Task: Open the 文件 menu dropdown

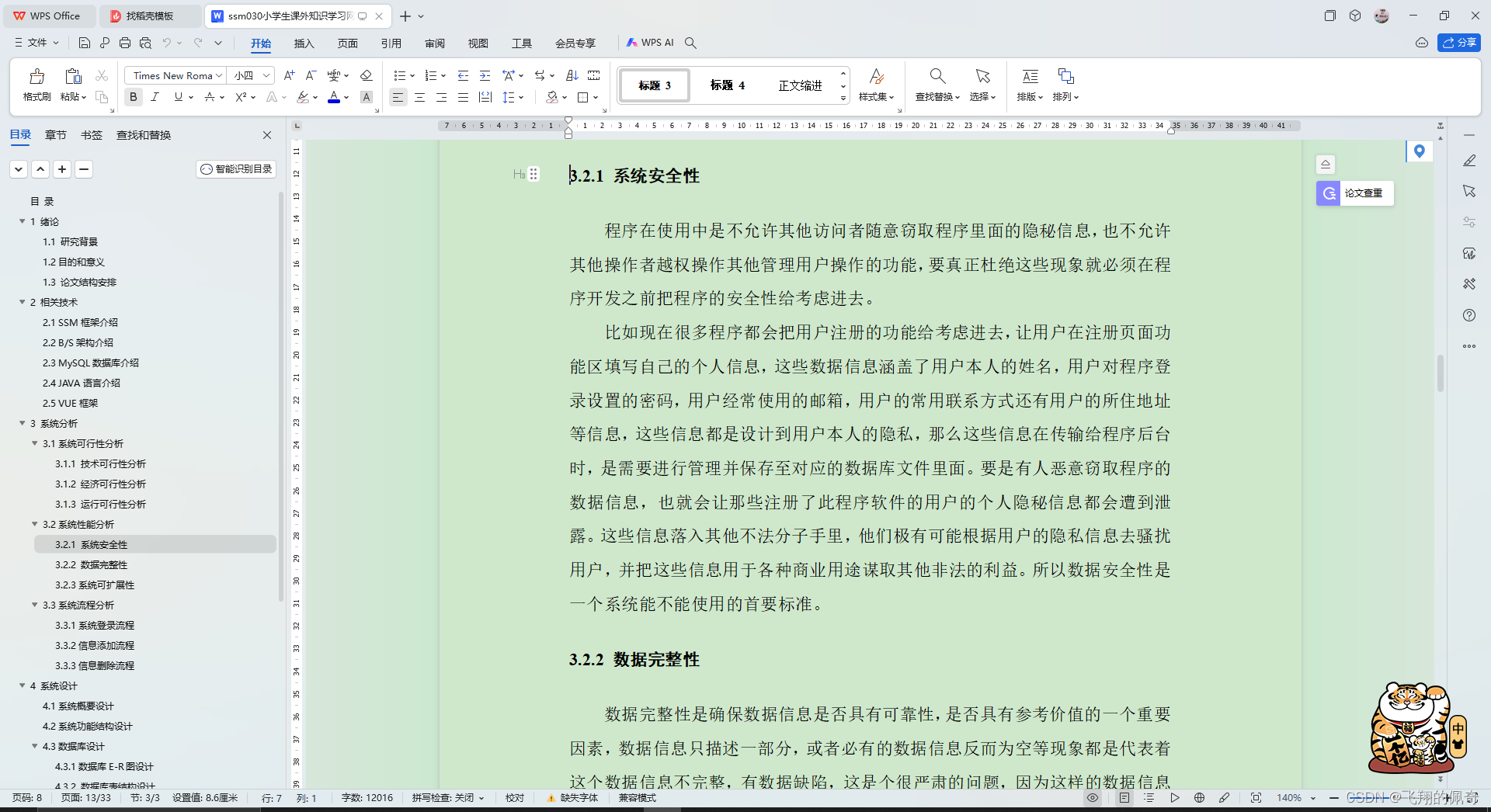Action: (36, 43)
